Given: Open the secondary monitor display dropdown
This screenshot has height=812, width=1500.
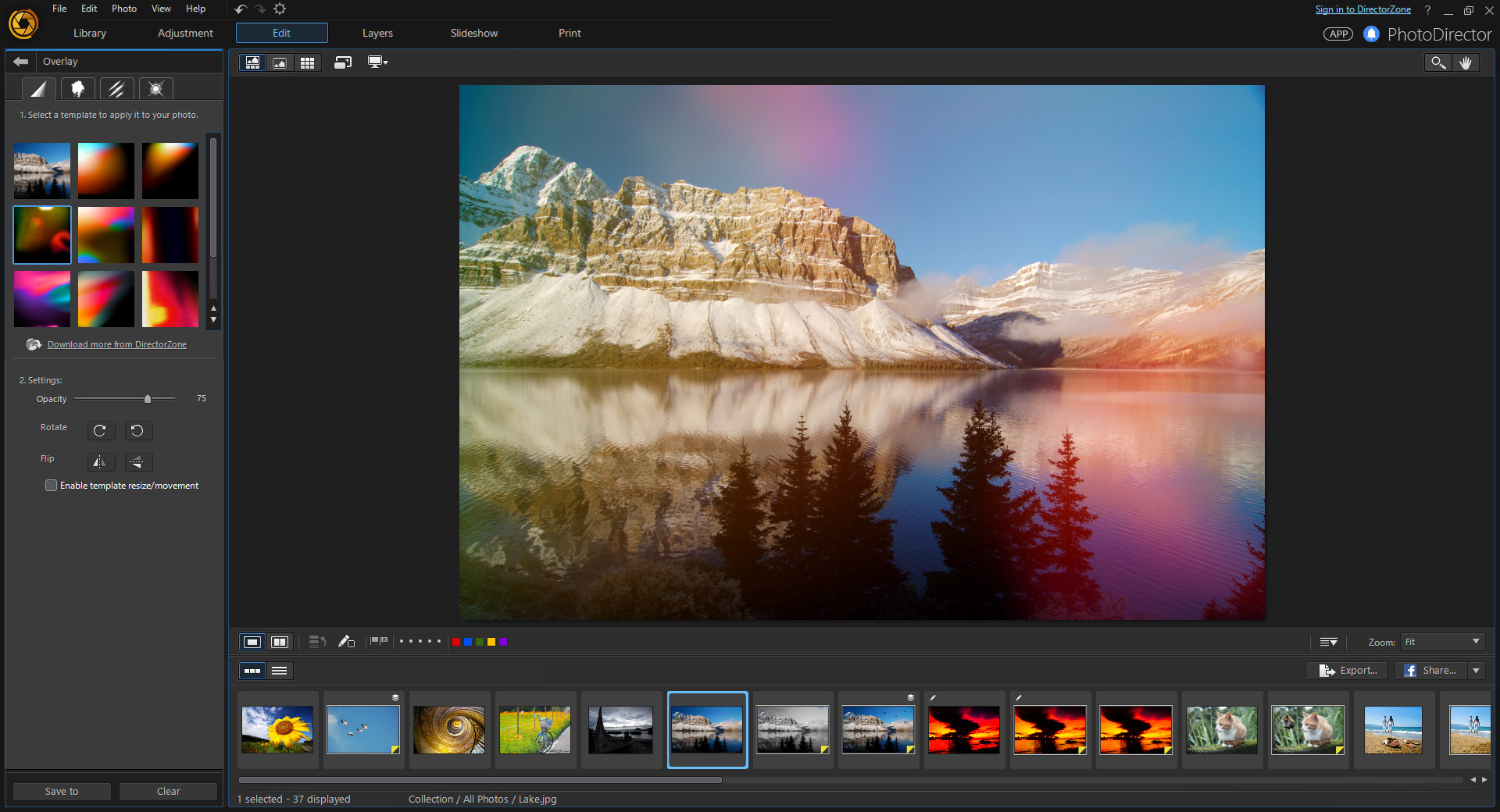Looking at the screenshot, I should point(377,62).
